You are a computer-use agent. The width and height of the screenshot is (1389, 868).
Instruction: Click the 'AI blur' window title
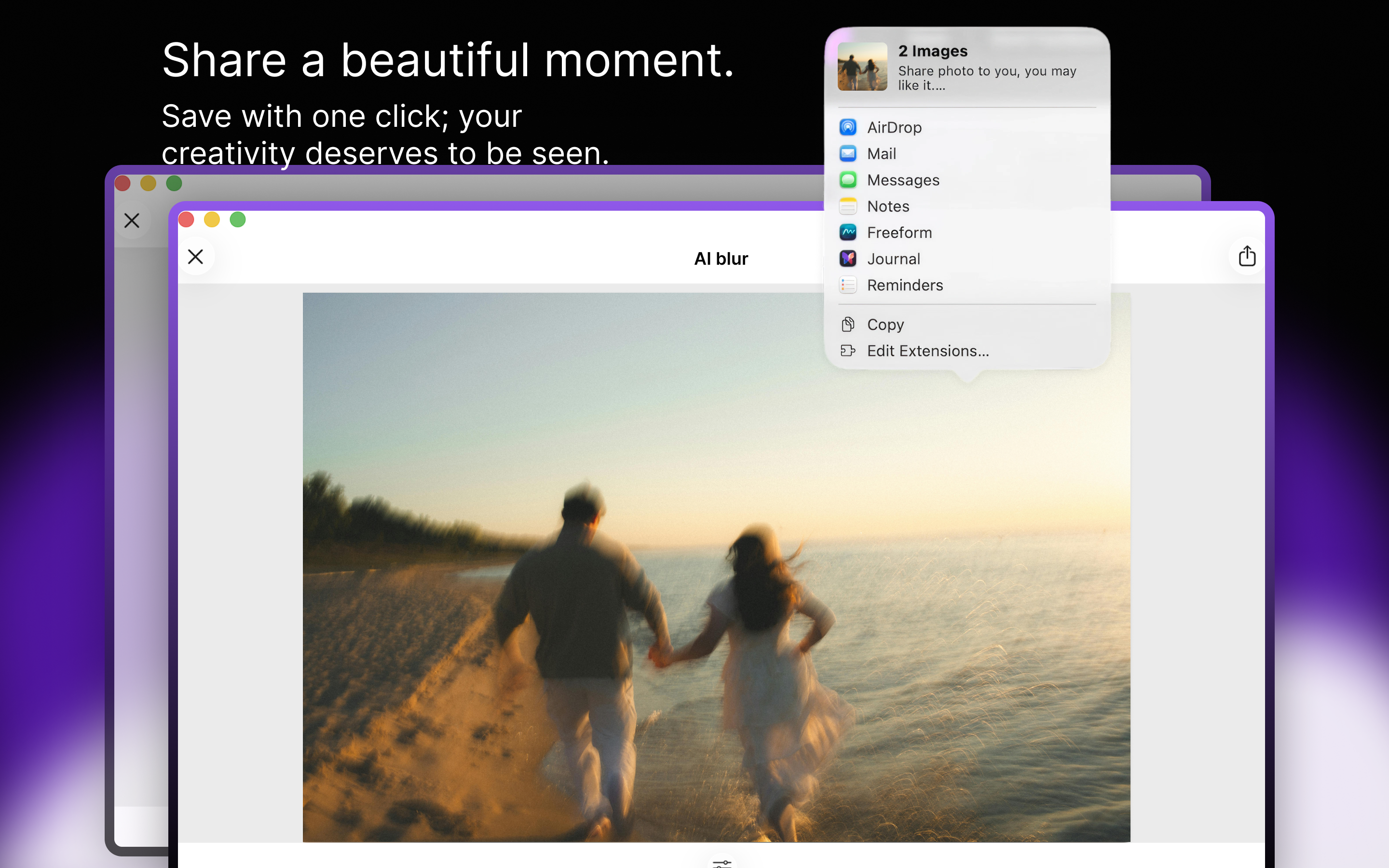tap(721, 259)
